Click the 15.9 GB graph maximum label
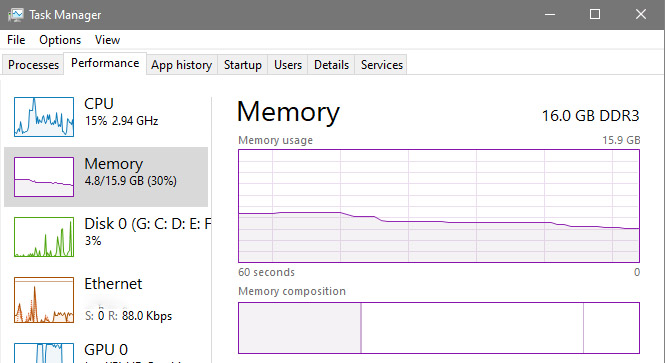 (x=621, y=140)
